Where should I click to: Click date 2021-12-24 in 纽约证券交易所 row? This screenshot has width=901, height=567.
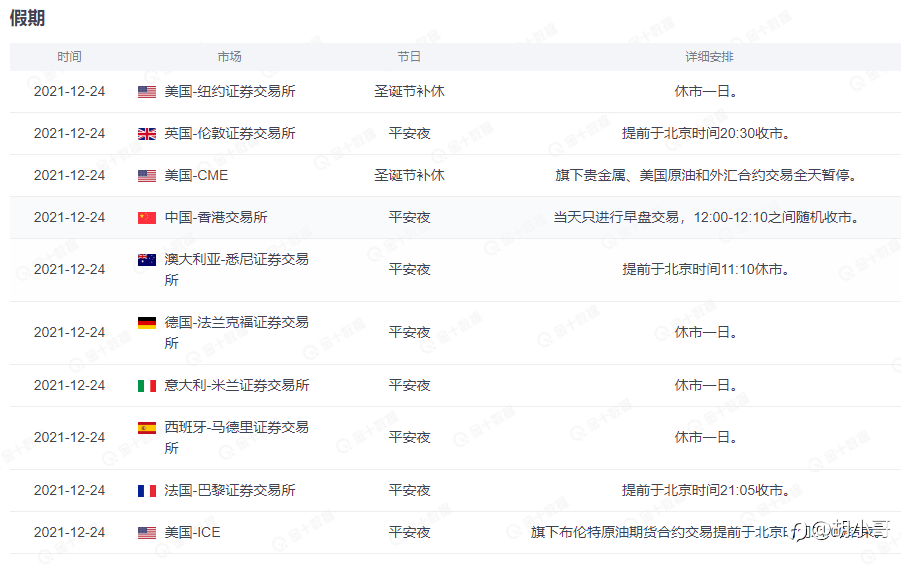pos(69,91)
